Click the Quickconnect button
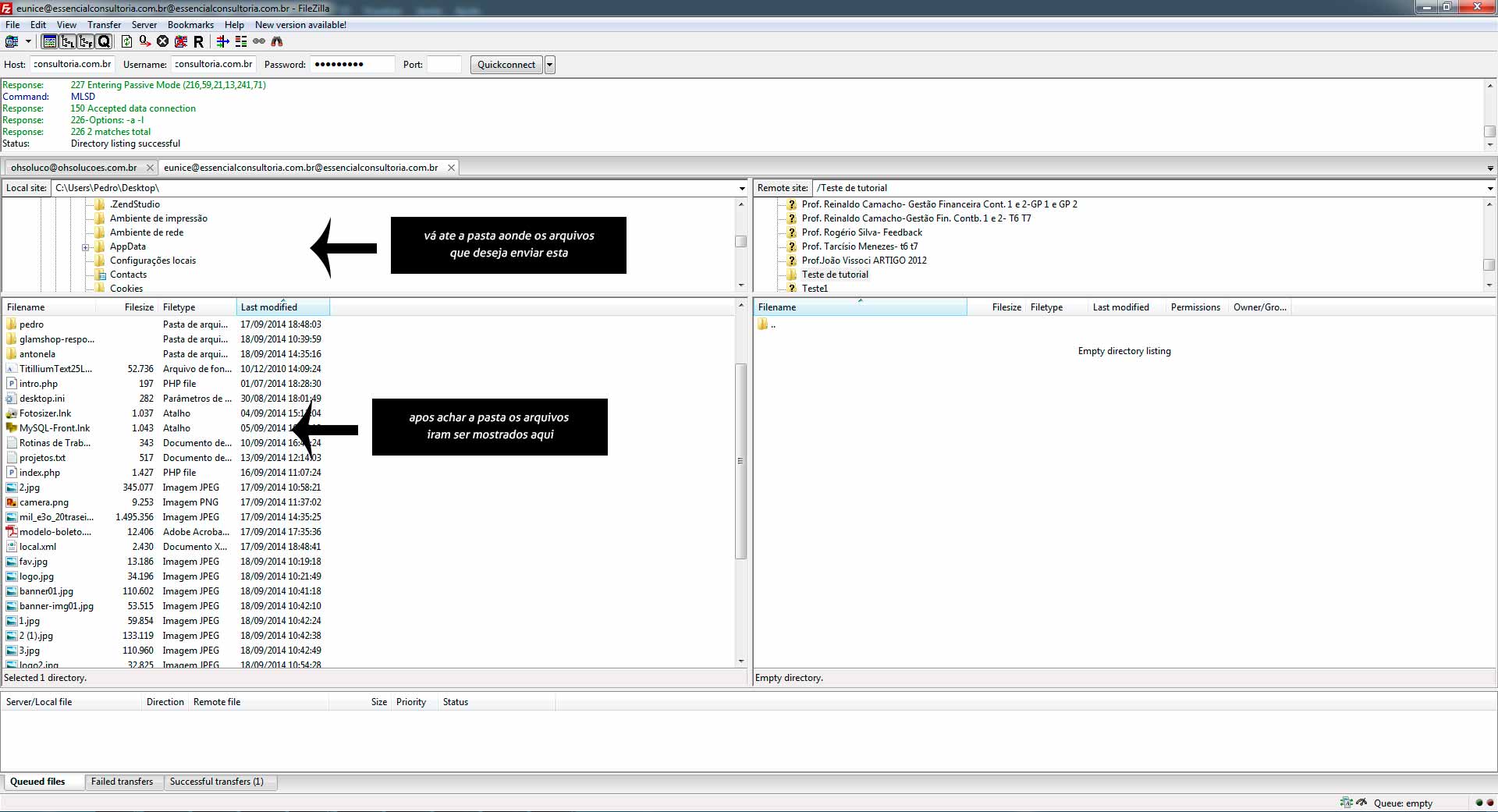Screen dimensions: 1498x812 (x=506, y=65)
